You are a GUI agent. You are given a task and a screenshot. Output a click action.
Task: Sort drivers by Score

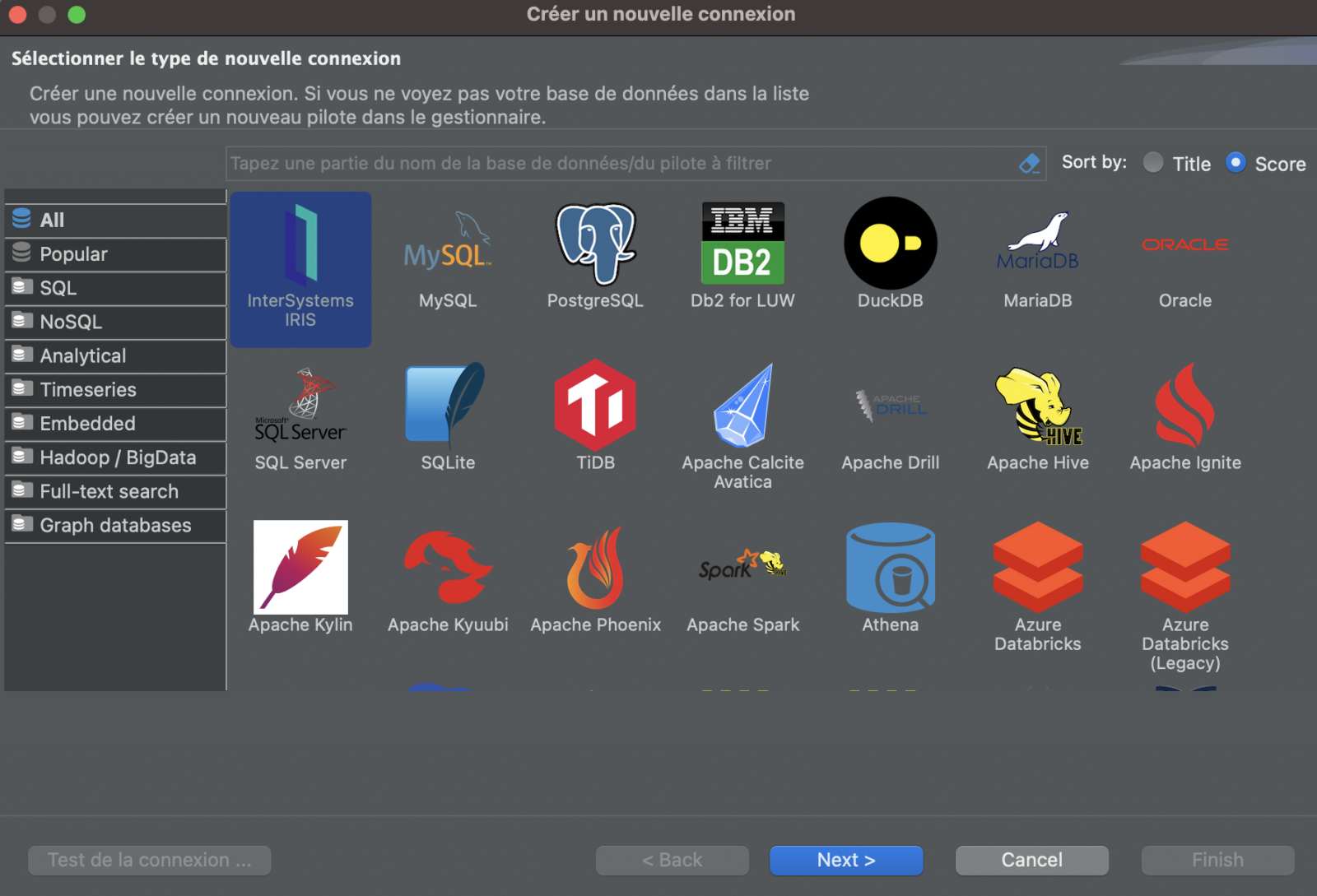click(1236, 163)
